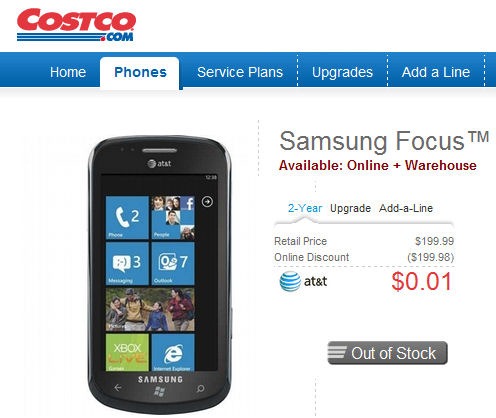Tap the Xbox Live green tile
Image resolution: width=496 pixels, height=418 pixels.
point(127,353)
